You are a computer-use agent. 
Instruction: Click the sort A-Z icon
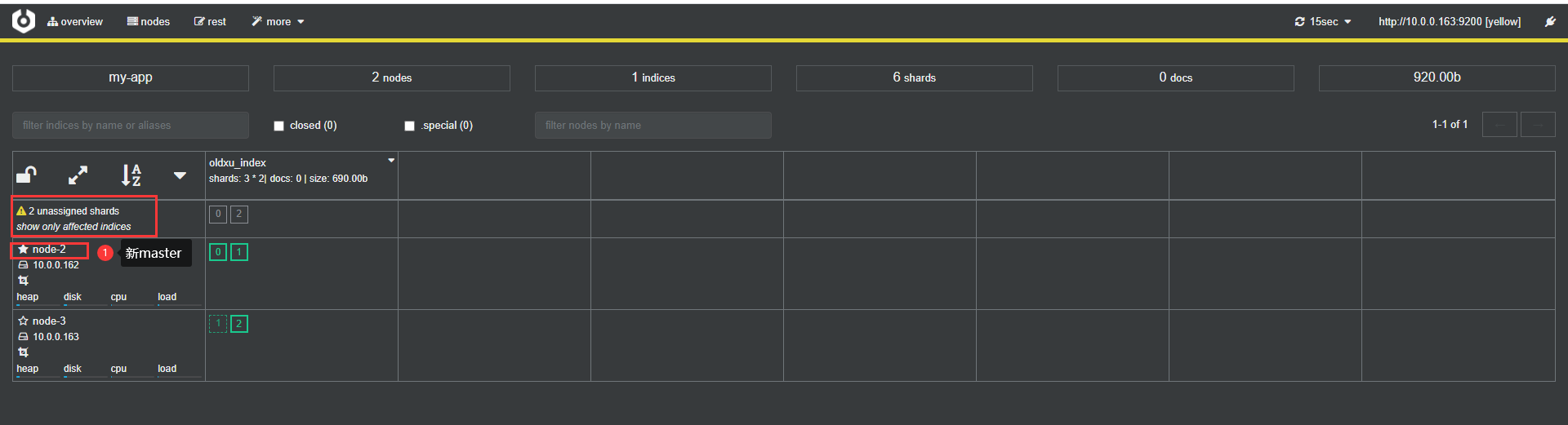click(x=131, y=175)
